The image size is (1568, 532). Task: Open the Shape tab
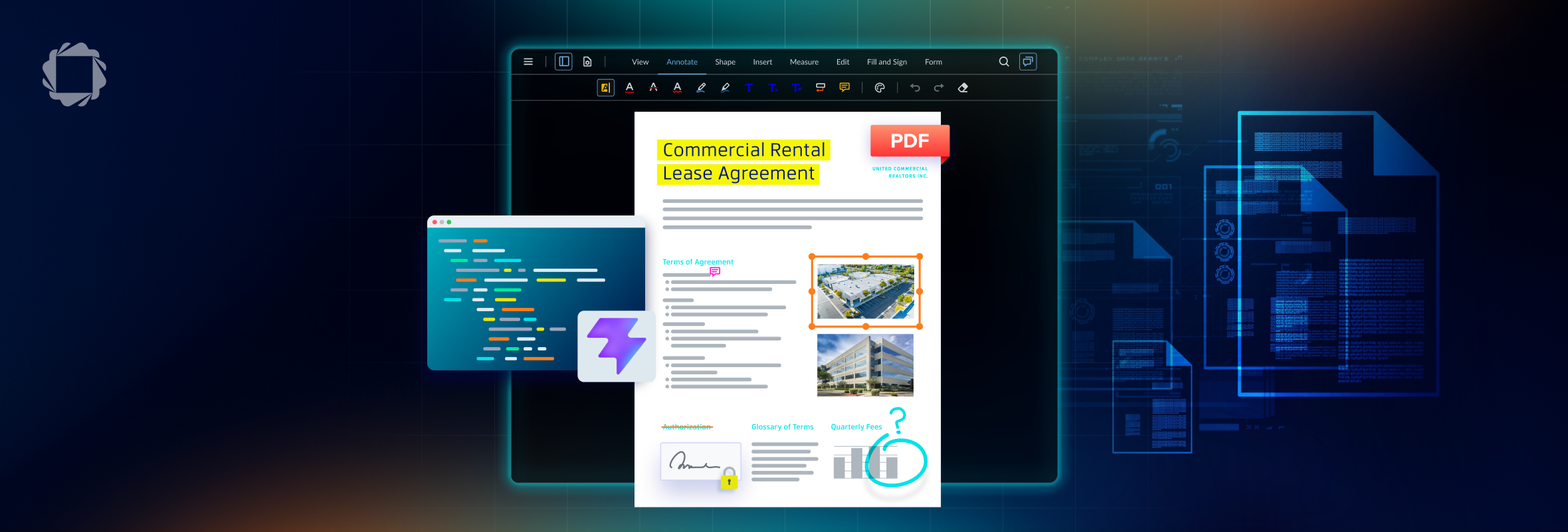tap(725, 62)
